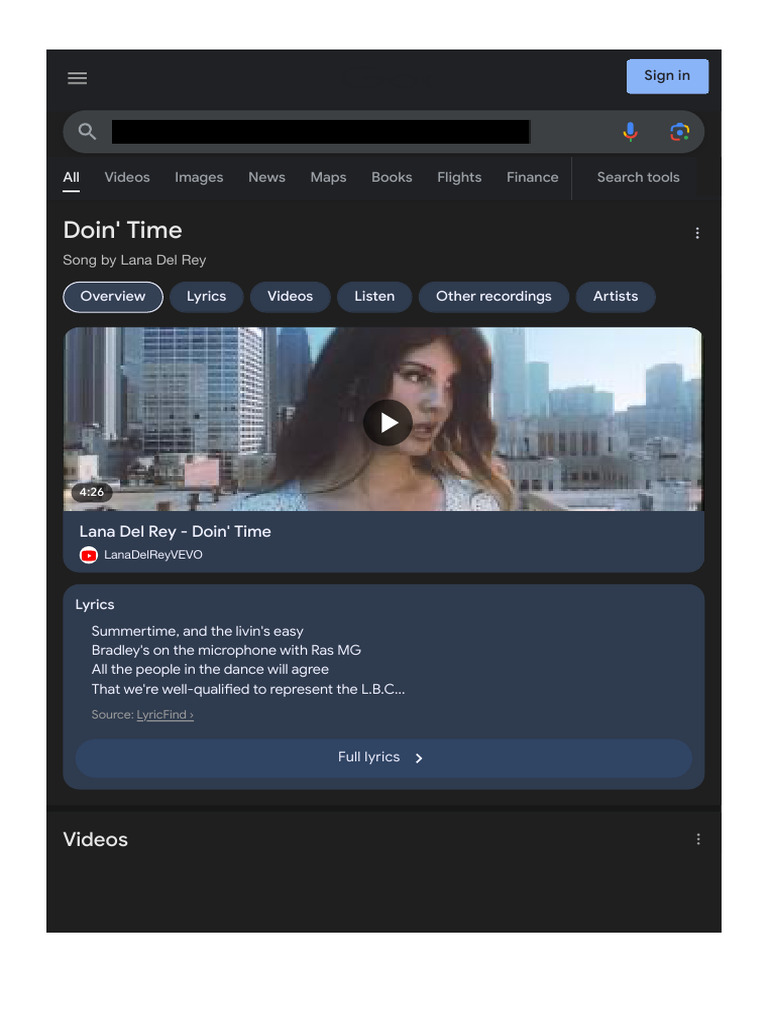
Task: Select the Videos chip under Doin' Time
Action: (290, 297)
